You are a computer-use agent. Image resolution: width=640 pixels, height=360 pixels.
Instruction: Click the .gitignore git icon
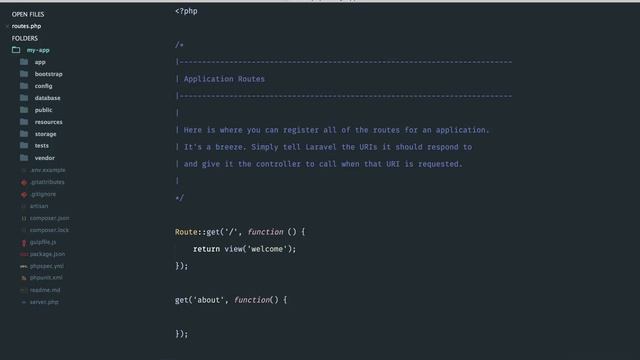[24, 194]
